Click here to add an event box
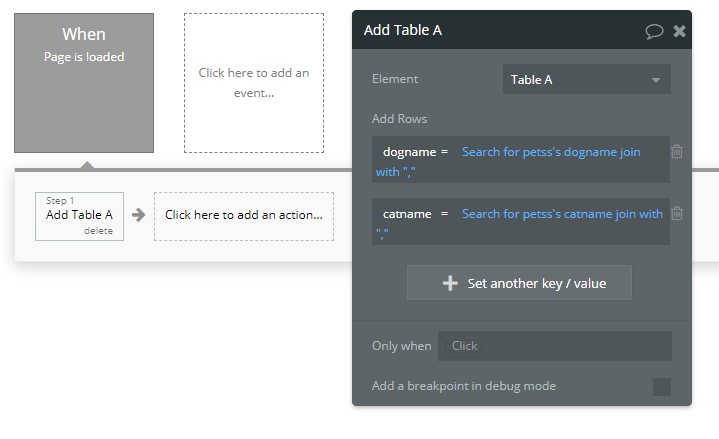Image resolution: width=719 pixels, height=439 pixels. (254, 83)
